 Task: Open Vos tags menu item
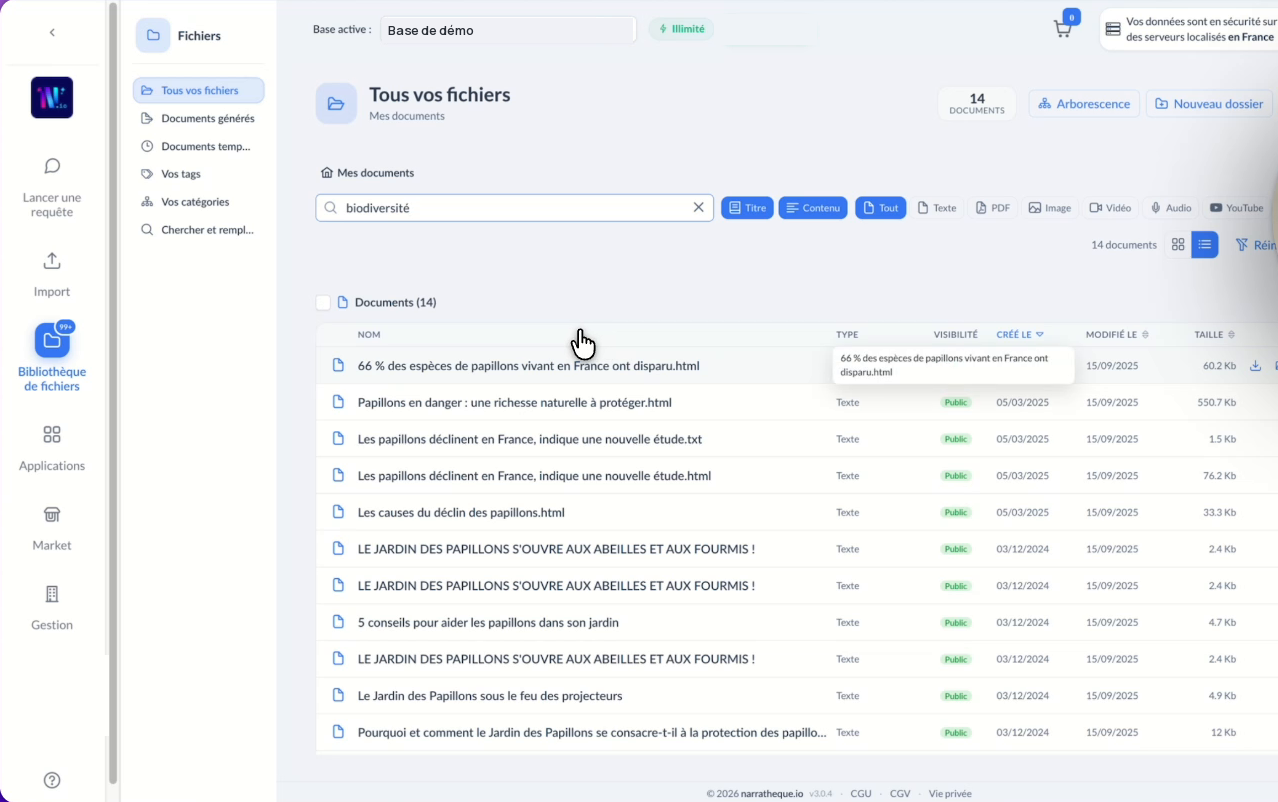199,174
